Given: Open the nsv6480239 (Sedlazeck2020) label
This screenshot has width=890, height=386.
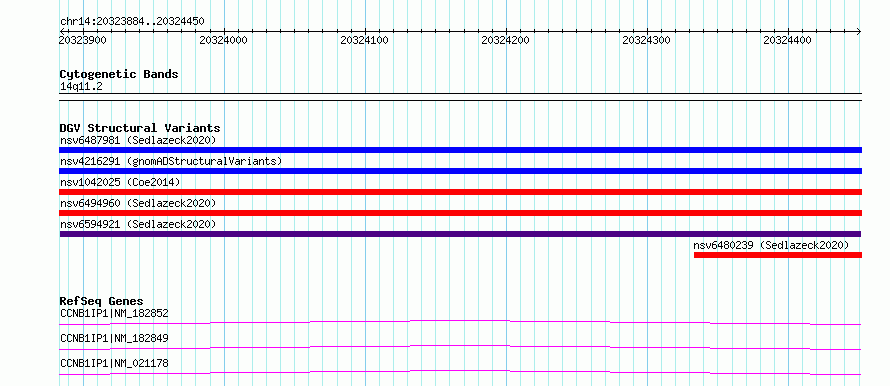Looking at the screenshot, I should [771, 245].
